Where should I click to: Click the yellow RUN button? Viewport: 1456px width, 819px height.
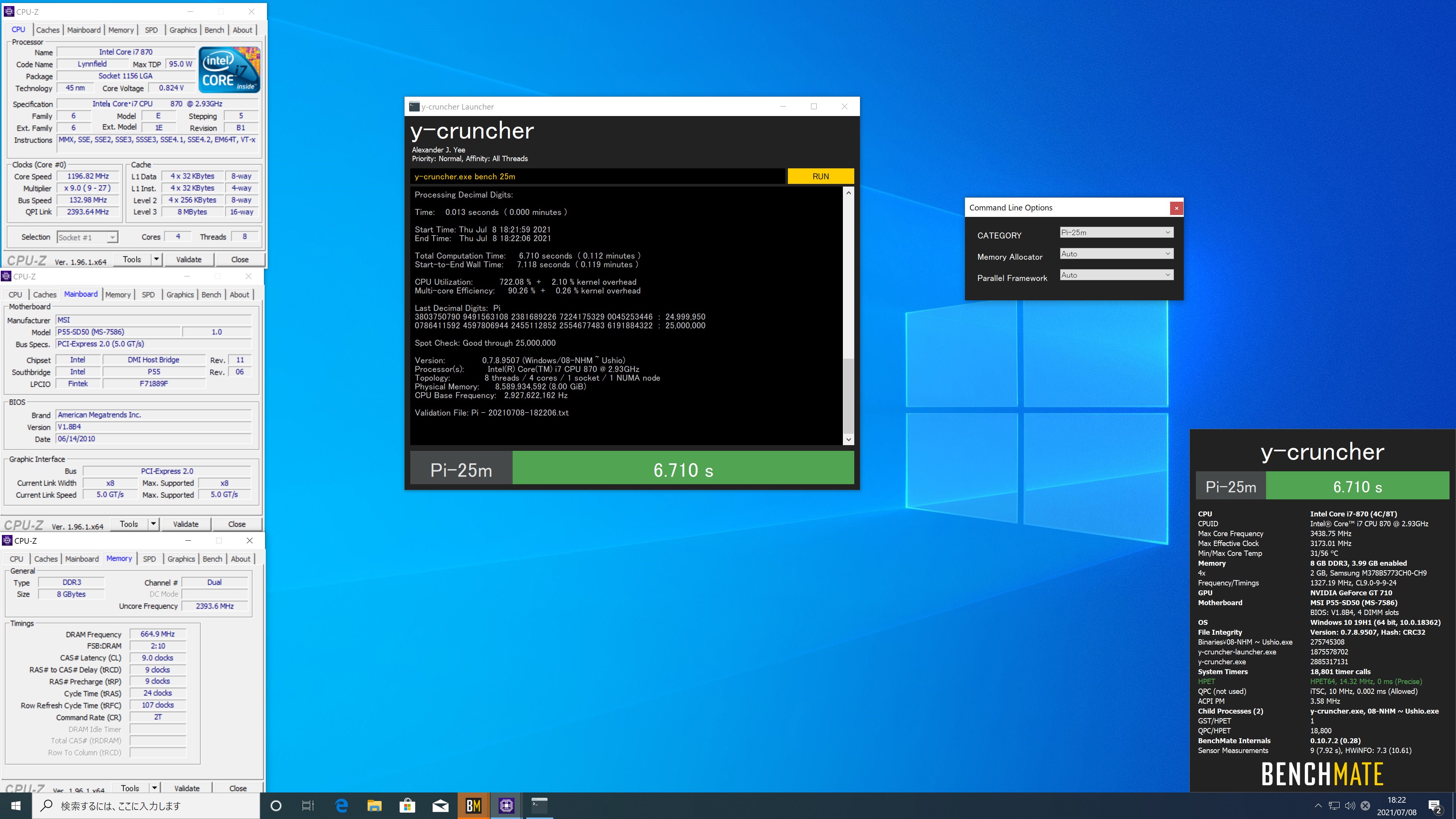820,176
